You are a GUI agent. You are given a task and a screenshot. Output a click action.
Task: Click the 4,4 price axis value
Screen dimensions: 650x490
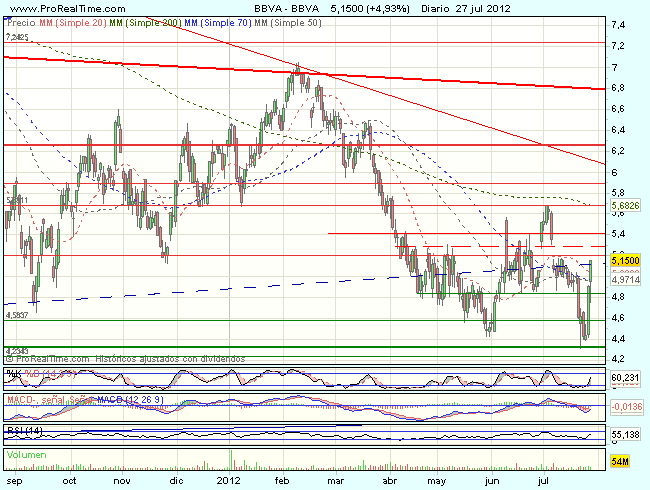(617, 339)
